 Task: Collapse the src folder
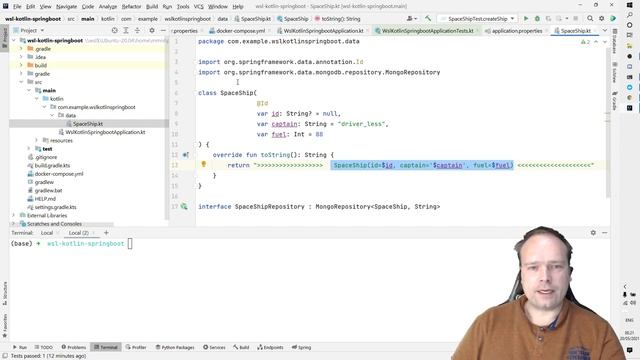(x=21, y=82)
